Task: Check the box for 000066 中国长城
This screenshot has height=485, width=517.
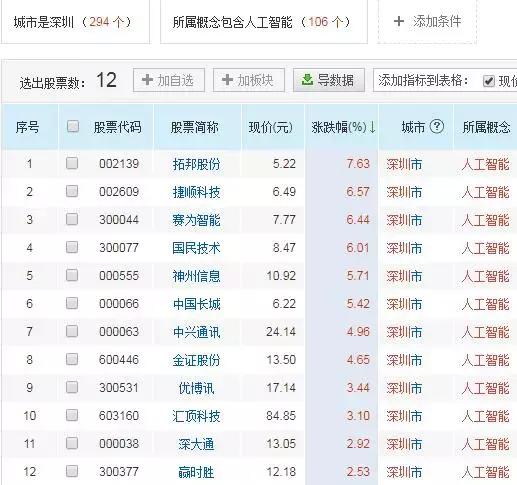Action: (x=72, y=303)
